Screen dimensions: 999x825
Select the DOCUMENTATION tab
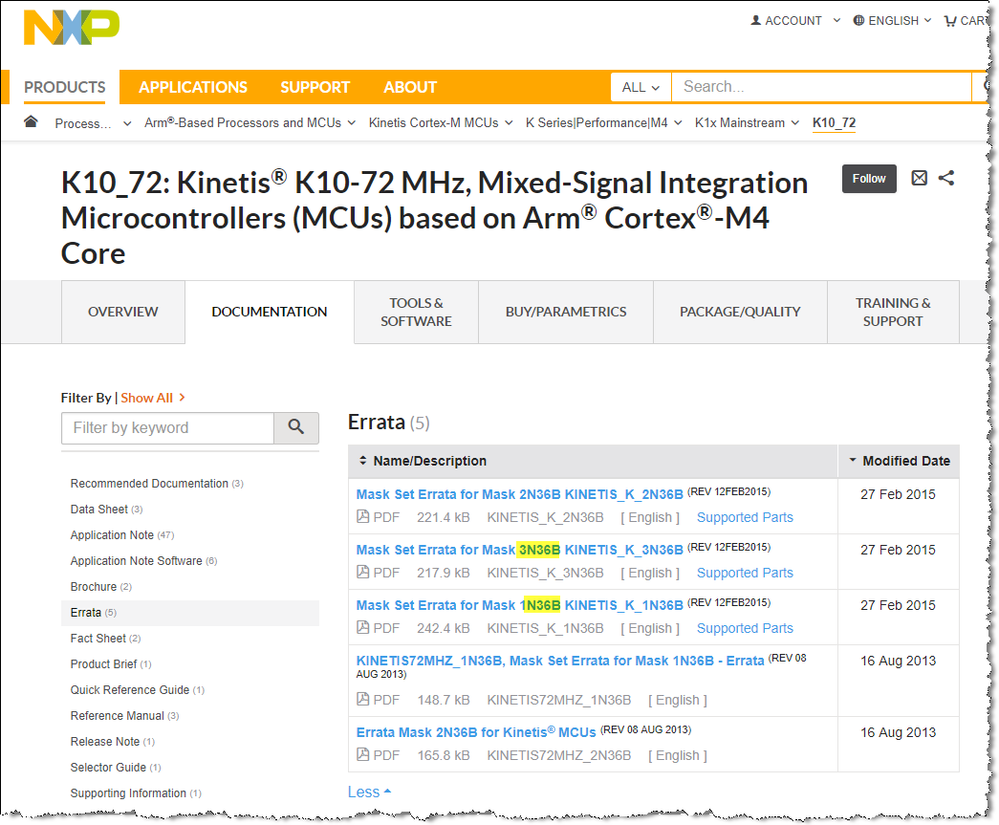(270, 312)
